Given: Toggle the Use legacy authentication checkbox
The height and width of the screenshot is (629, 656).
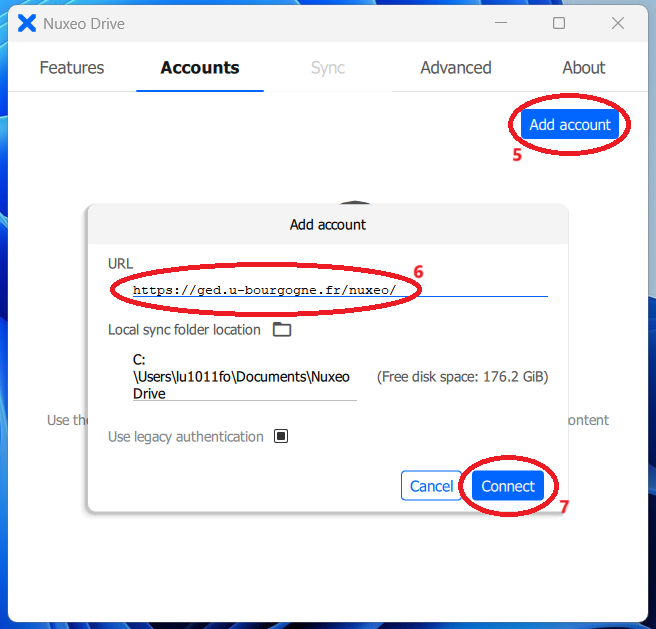Looking at the screenshot, I should 281,436.
